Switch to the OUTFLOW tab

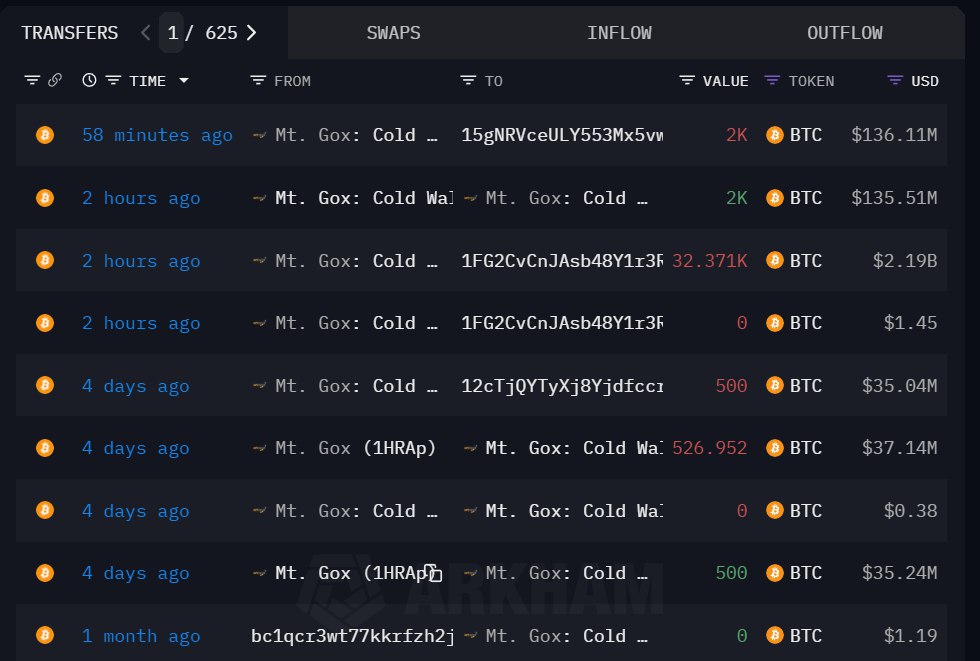tap(844, 33)
